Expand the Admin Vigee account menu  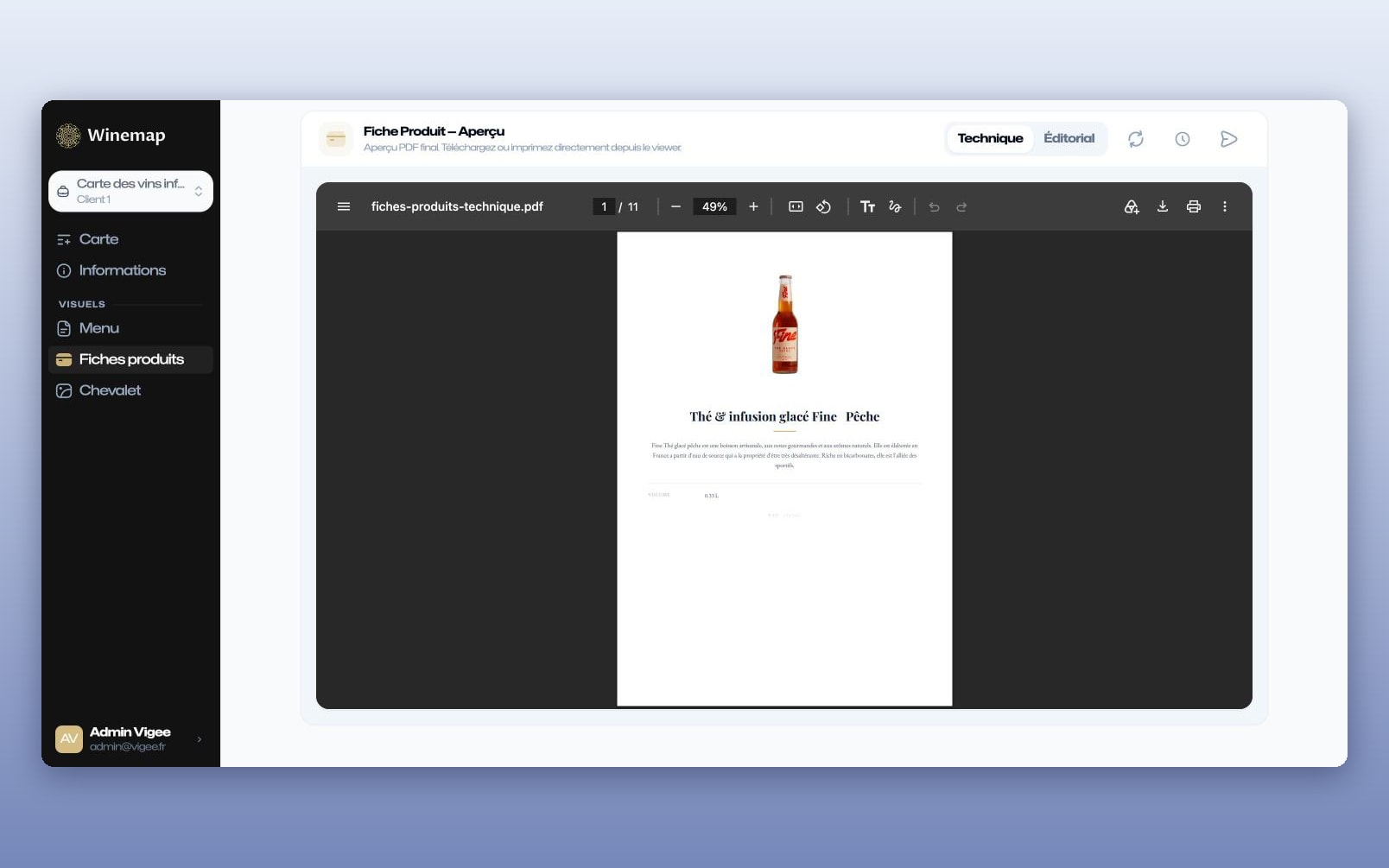130,738
